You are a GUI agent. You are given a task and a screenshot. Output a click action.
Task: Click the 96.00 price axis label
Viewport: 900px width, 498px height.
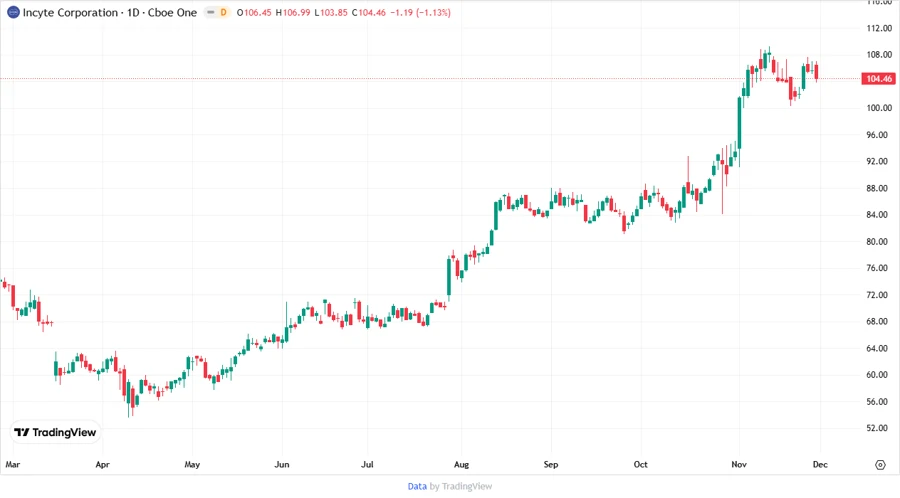879,135
